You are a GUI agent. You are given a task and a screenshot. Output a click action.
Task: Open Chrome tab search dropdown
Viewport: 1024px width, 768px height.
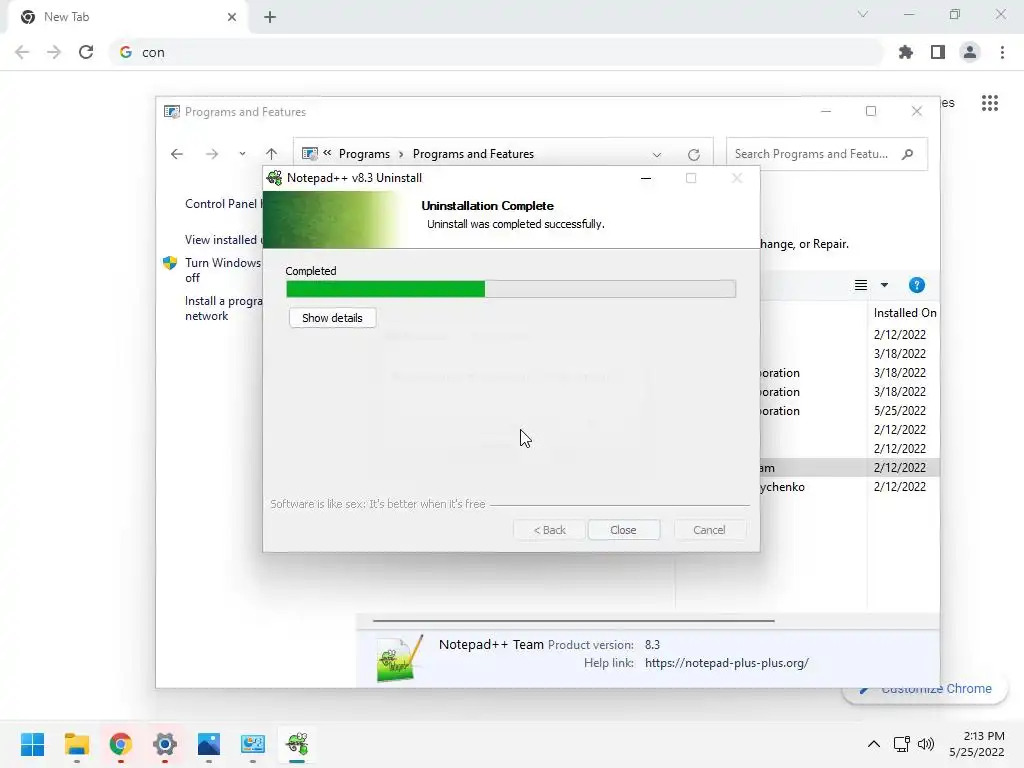point(863,14)
